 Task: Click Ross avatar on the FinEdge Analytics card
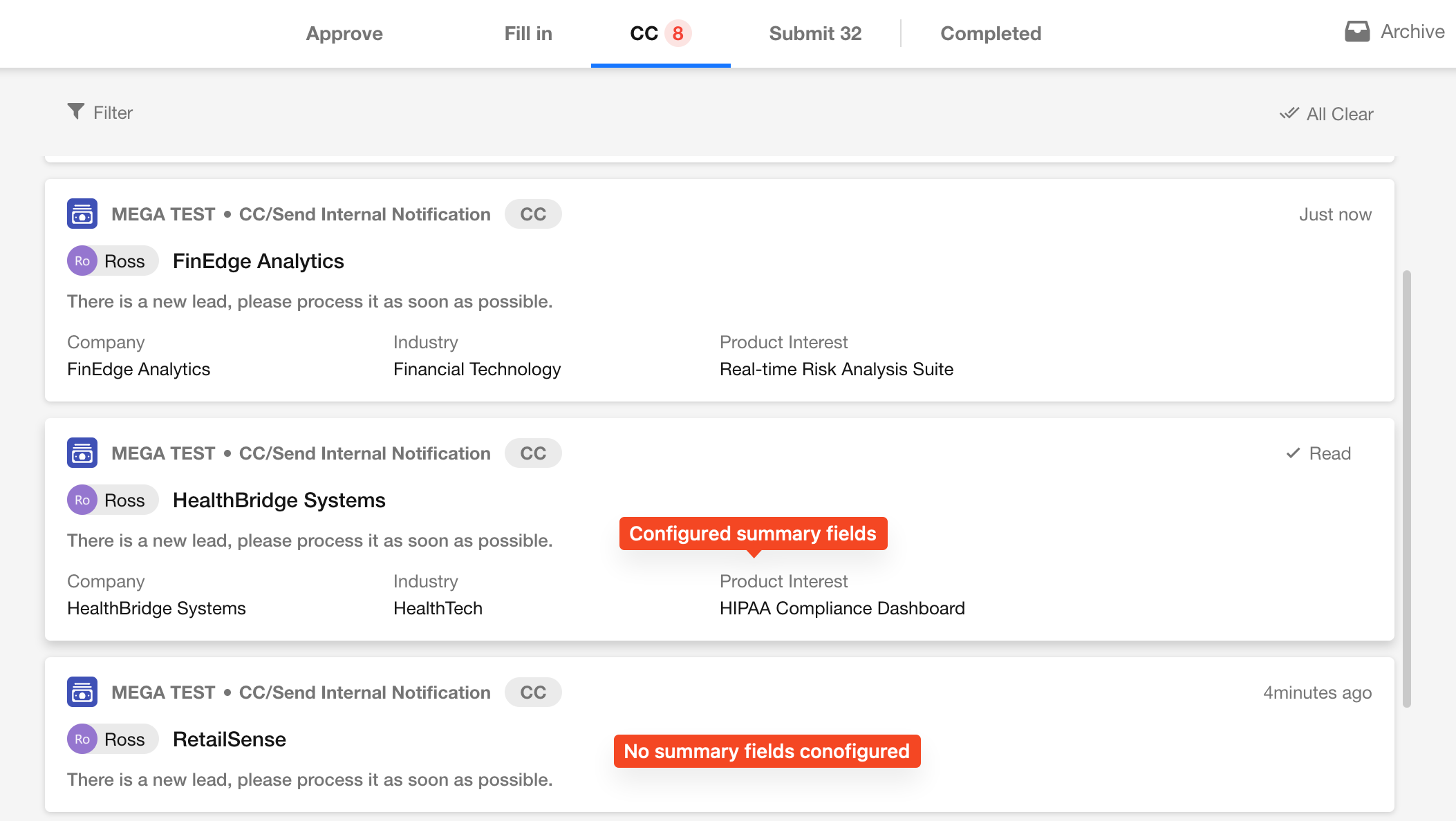click(x=82, y=261)
